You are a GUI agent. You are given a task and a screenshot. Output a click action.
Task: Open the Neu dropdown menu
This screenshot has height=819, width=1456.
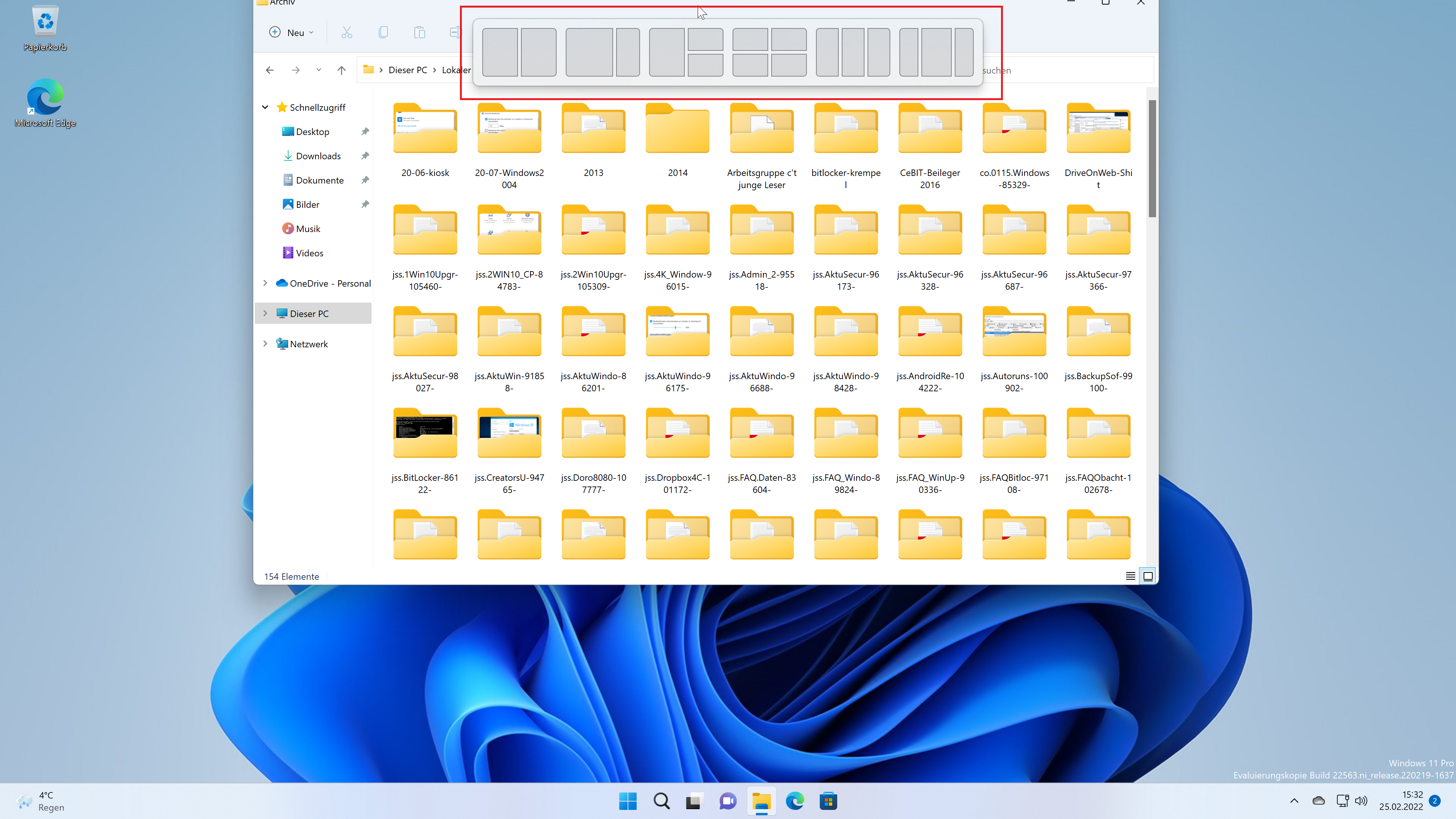pos(292,32)
